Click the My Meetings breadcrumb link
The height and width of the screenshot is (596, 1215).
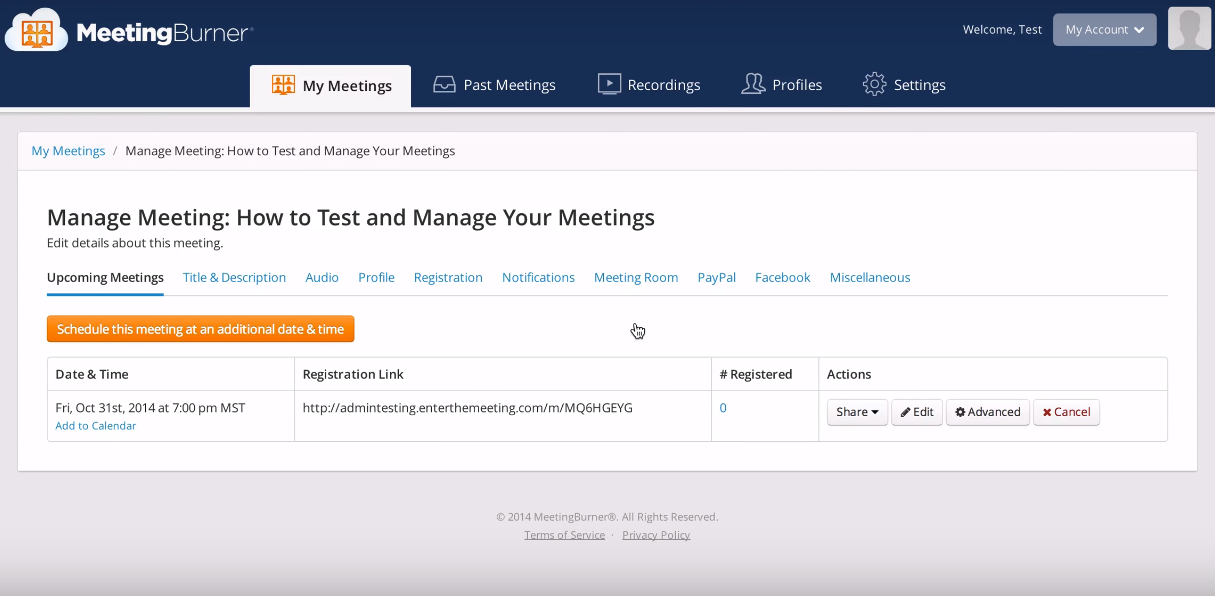click(68, 151)
